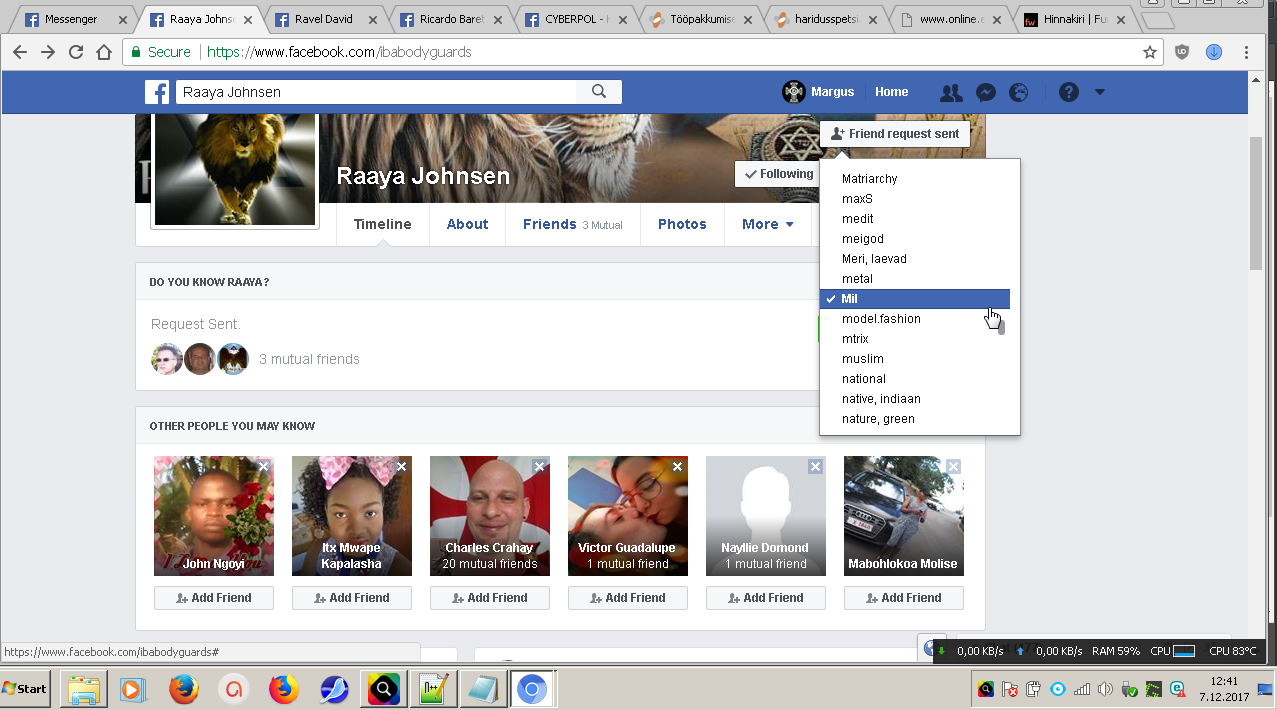Click the blue download extension icon
This screenshot has width=1277, height=710.
click(1214, 52)
